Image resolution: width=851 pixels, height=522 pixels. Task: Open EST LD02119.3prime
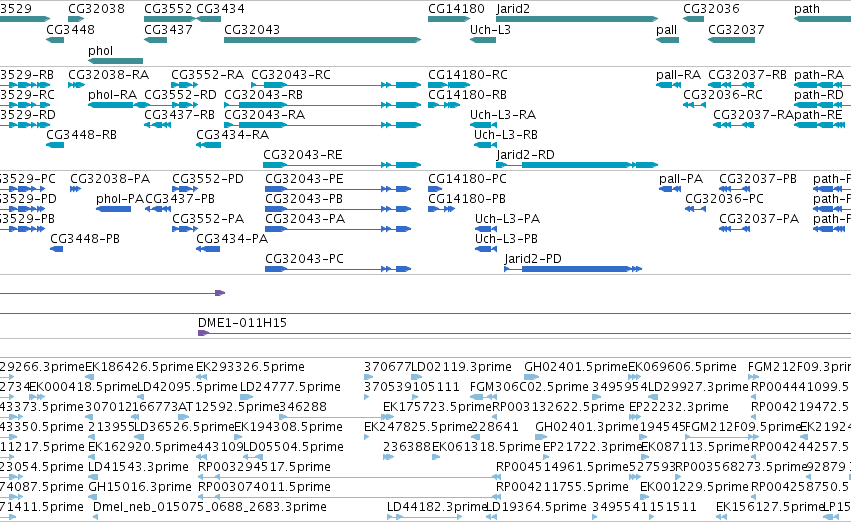(461, 367)
